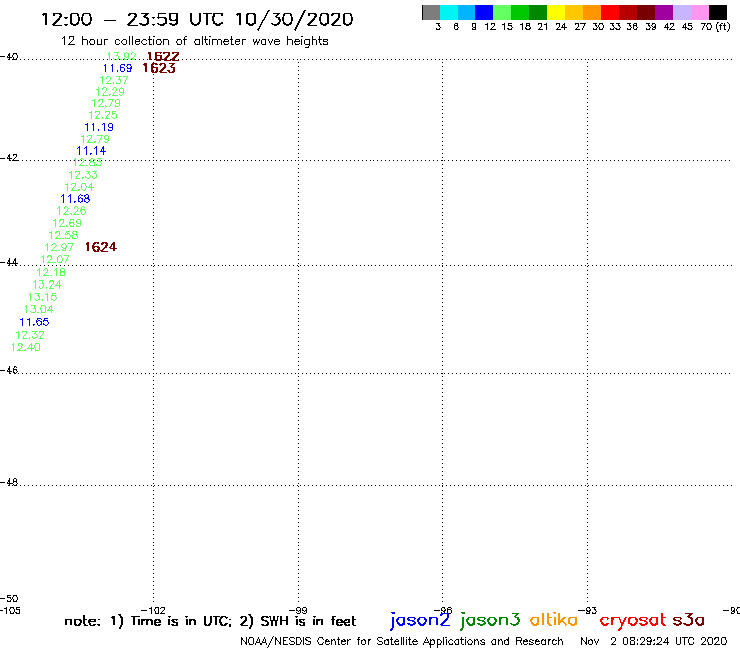Click the cyan swatch in the color scale
This screenshot has height=650, width=740.
click(x=449, y=12)
